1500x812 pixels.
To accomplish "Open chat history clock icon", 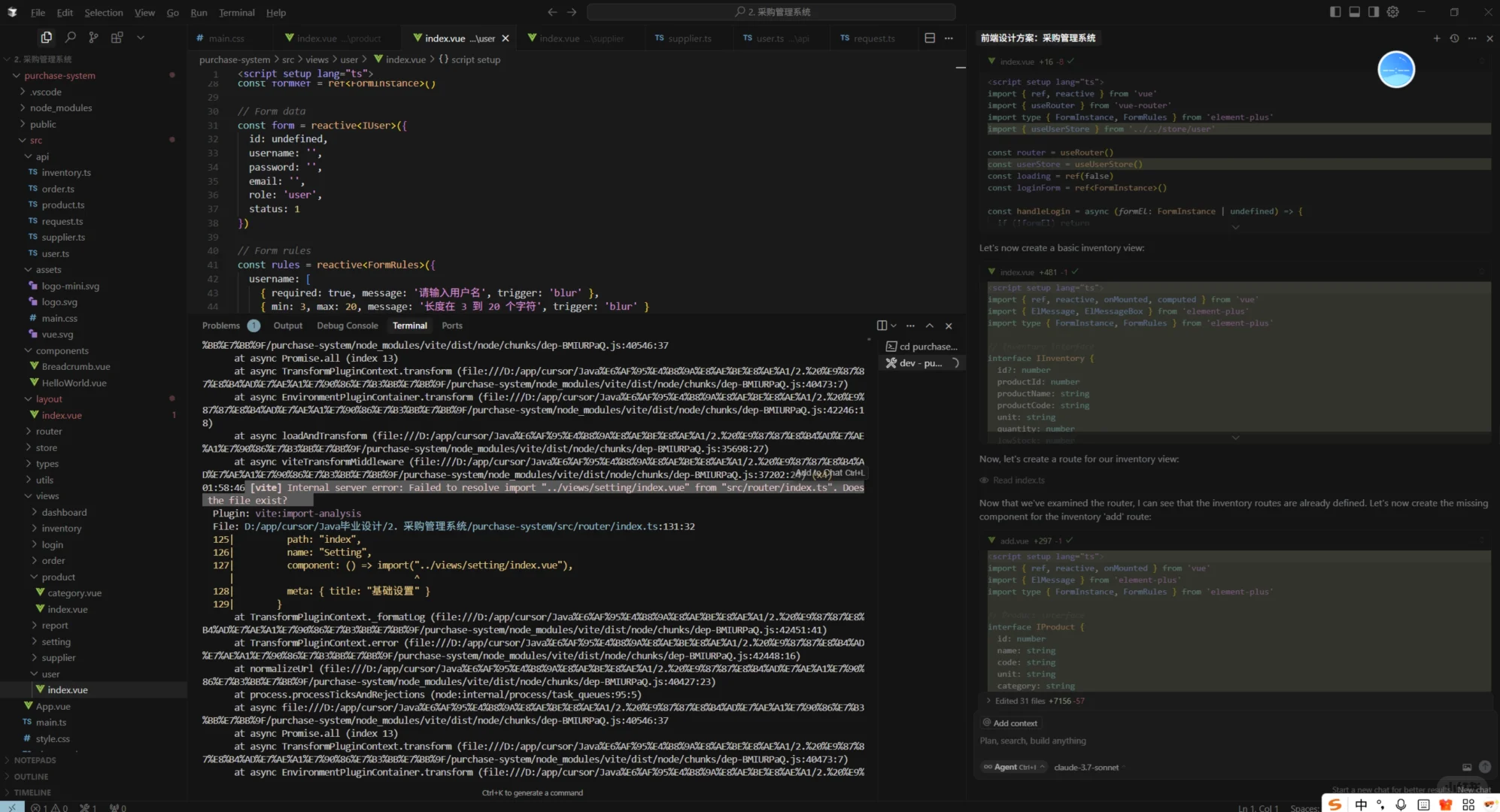I will (1454, 38).
